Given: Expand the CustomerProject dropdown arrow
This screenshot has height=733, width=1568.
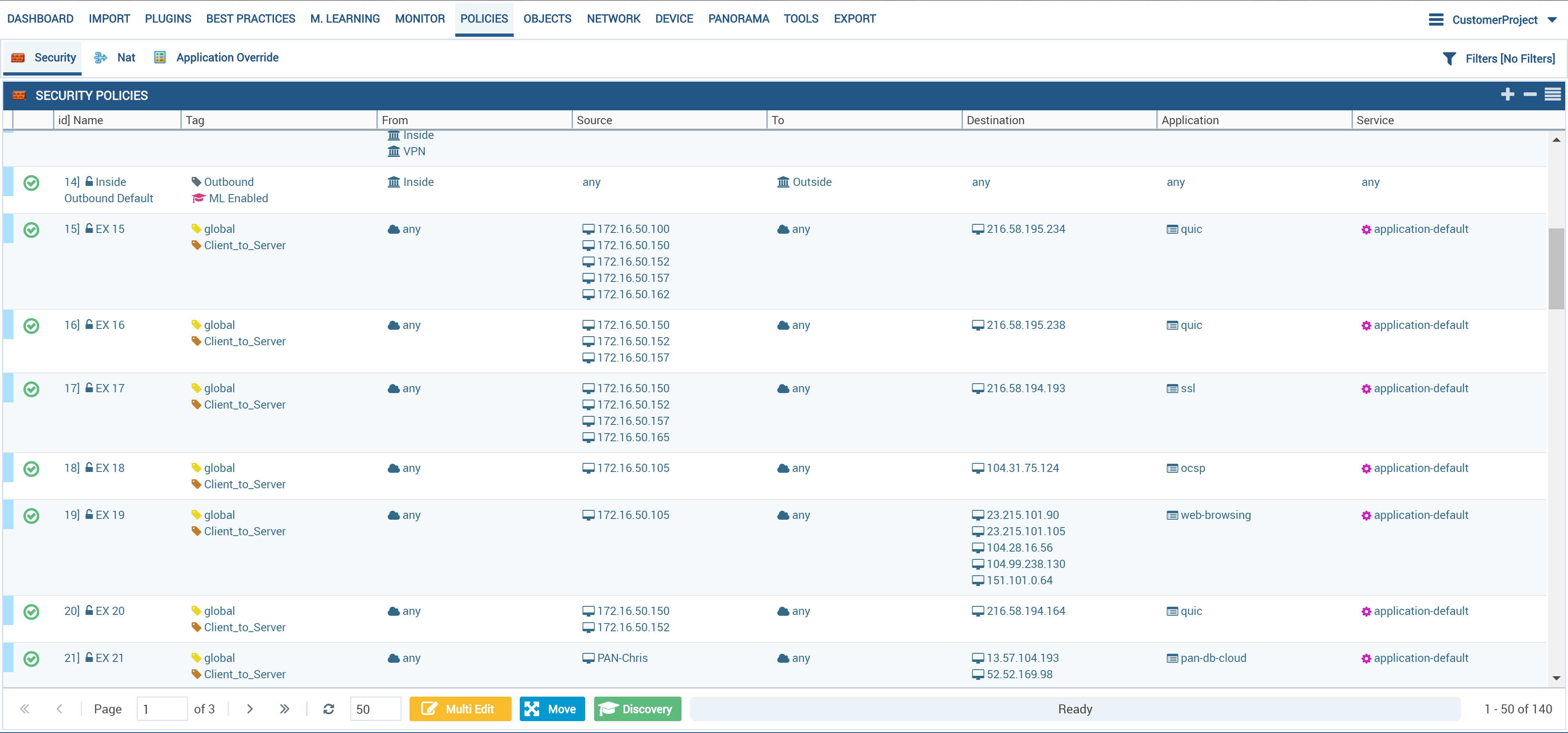Looking at the screenshot, I should [x=1552, y=20].
